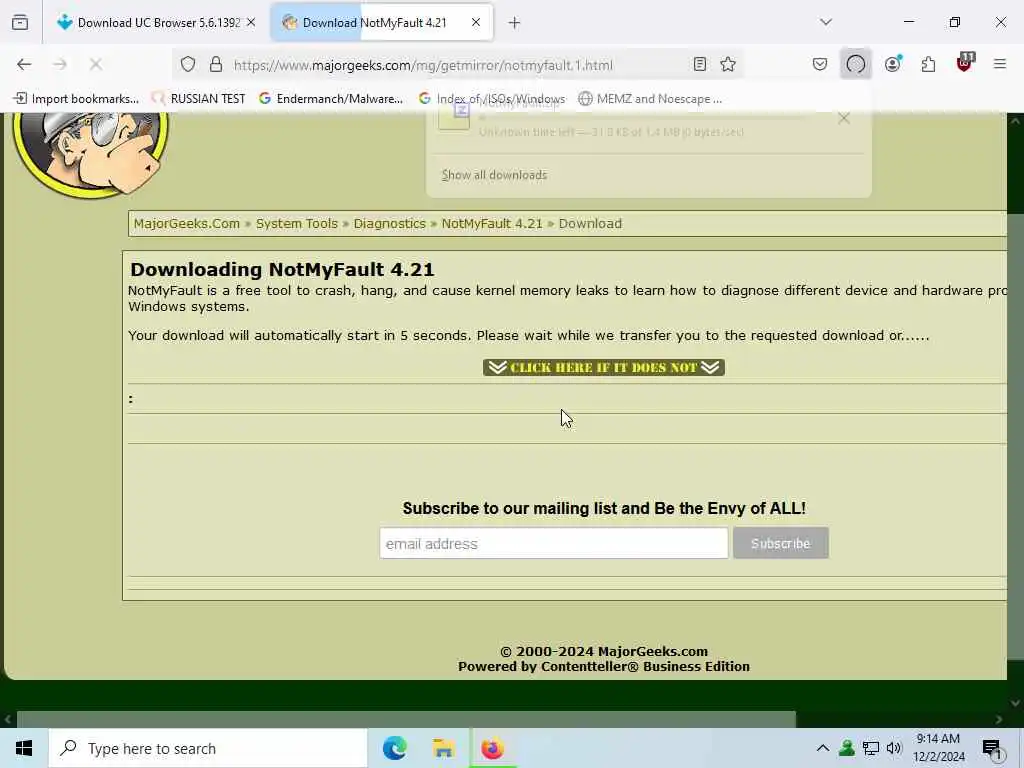1024x768 pixels.
Task: Open a new tab with plus button
Action: click(515, 23)
